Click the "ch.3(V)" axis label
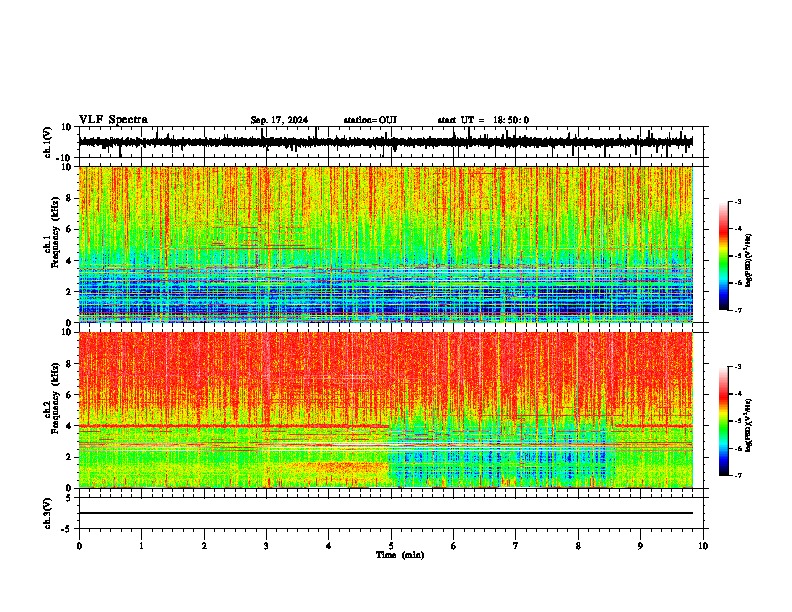792x612 pixels. click(x=48, y=513)
